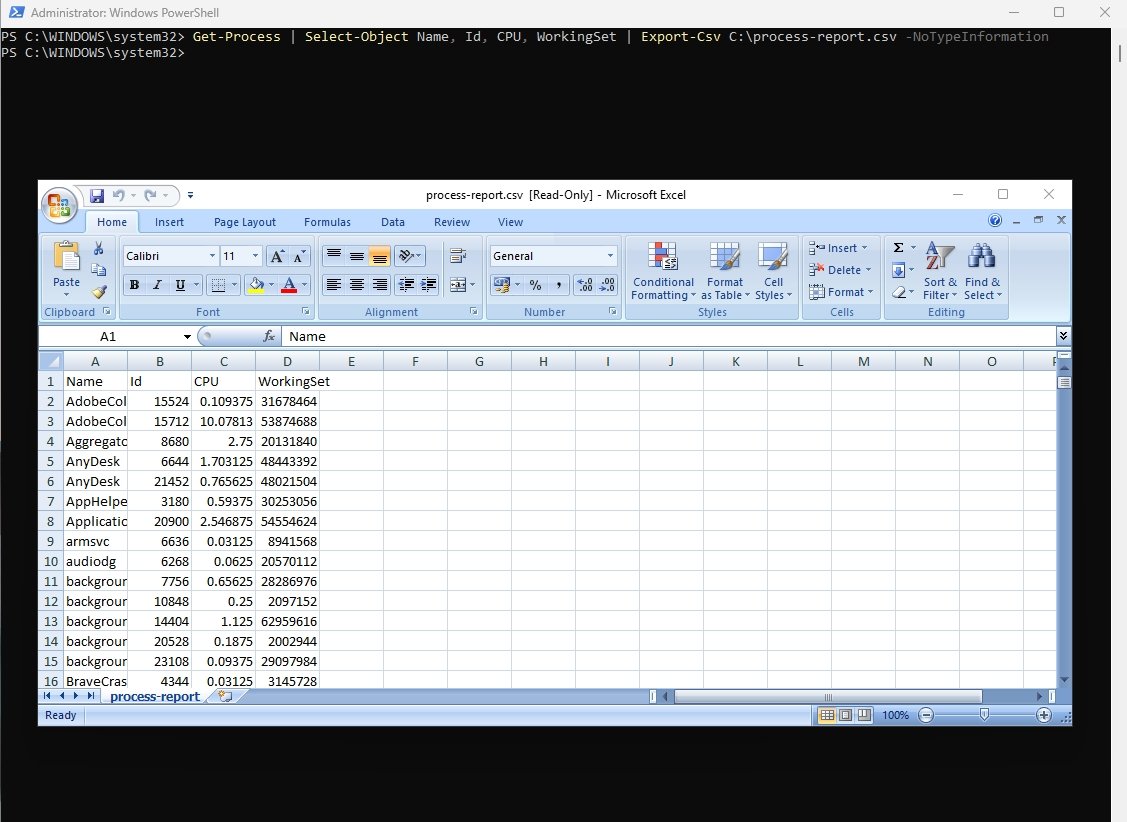Image resolution: width=1127 pixels, height=822 pixels.
Task: Switch to the Review tab
Action: [451, 222]
